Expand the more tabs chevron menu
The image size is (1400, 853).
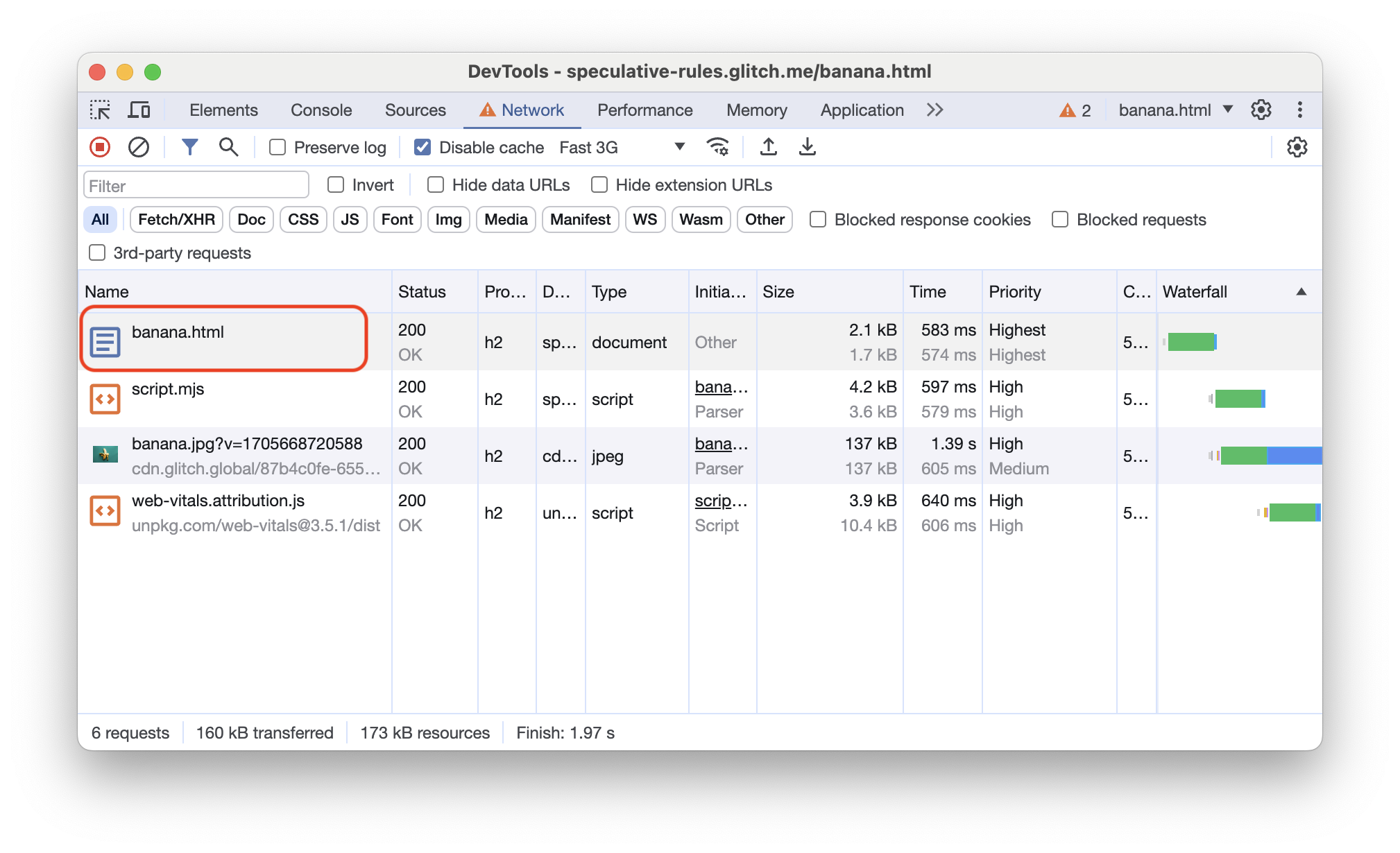(x=934, y=110)
